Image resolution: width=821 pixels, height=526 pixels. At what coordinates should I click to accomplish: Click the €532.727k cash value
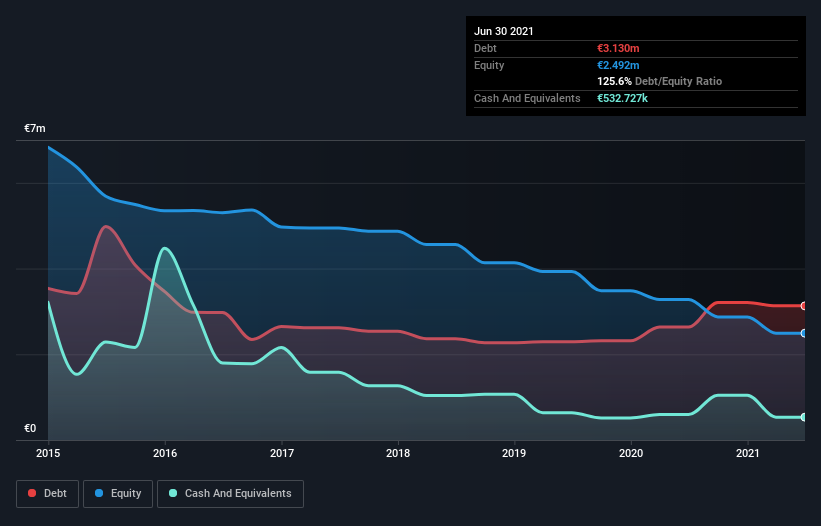623,98
